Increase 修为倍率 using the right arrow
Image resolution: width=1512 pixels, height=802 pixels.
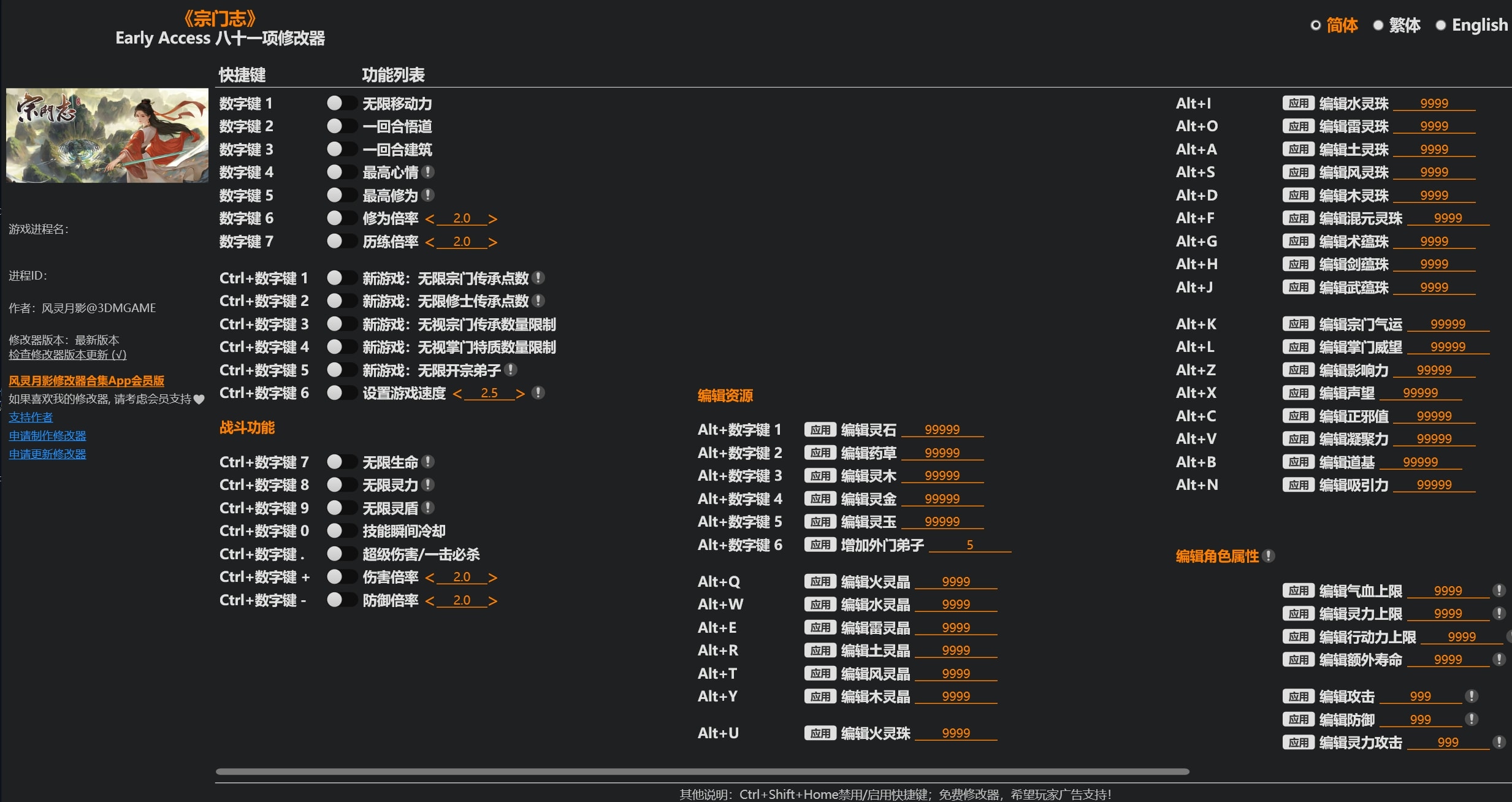[492, 218]
